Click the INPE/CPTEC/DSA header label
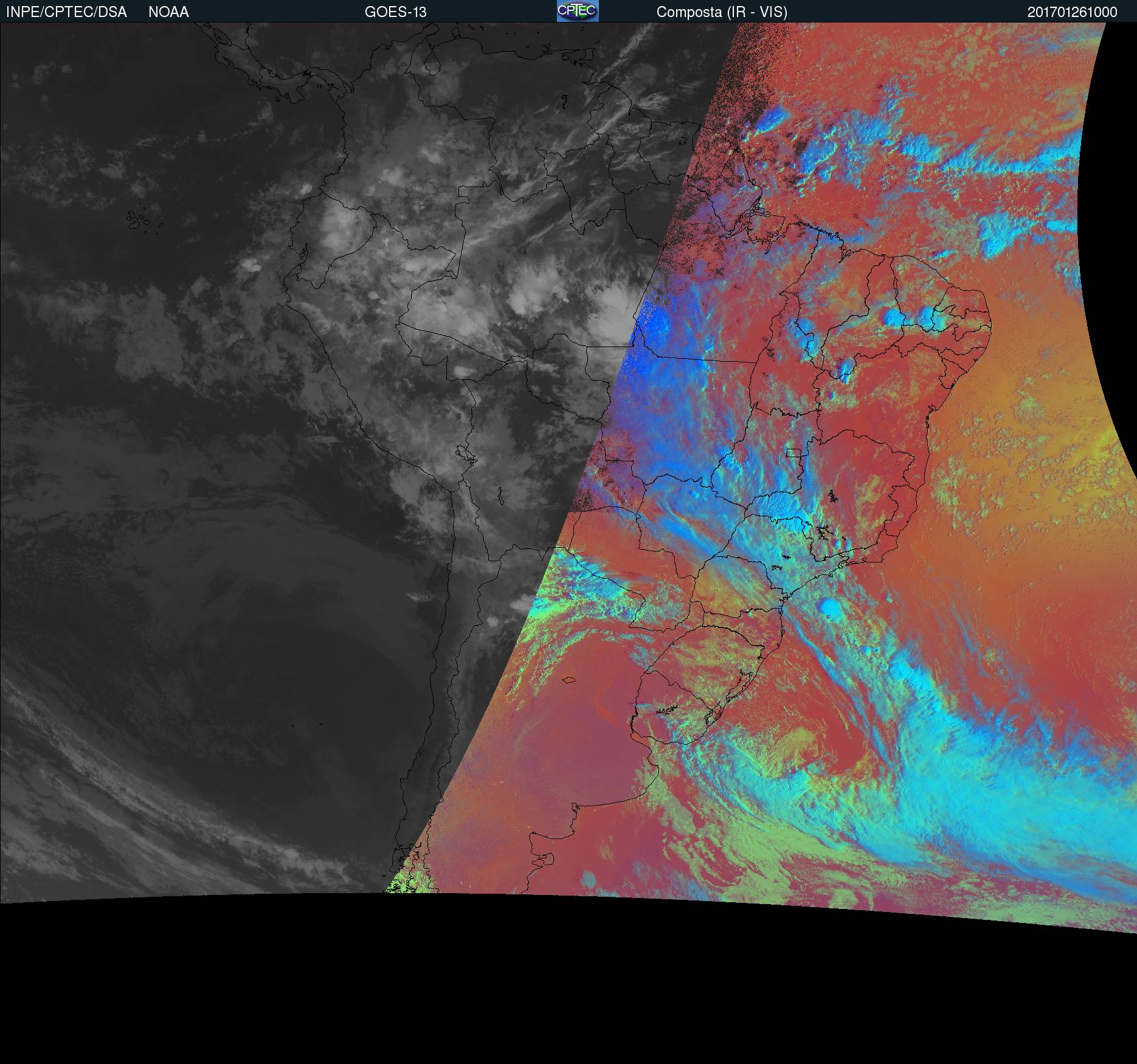This screenshot has height=1064, width=1137. pyautogui.click(x=66, y=12)
